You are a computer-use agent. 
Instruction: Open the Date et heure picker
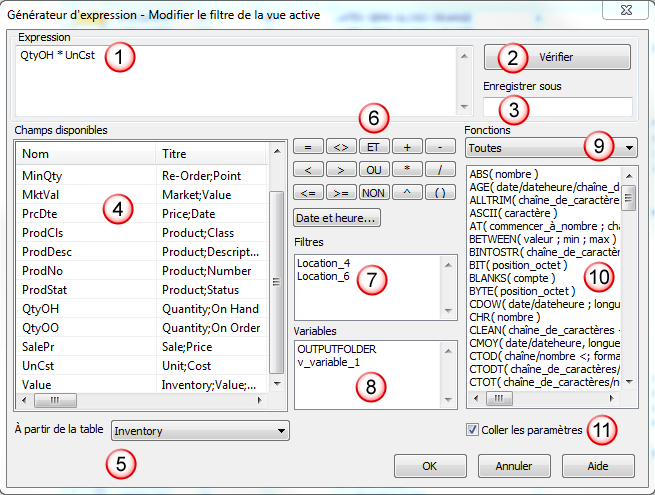pos(336,217)
